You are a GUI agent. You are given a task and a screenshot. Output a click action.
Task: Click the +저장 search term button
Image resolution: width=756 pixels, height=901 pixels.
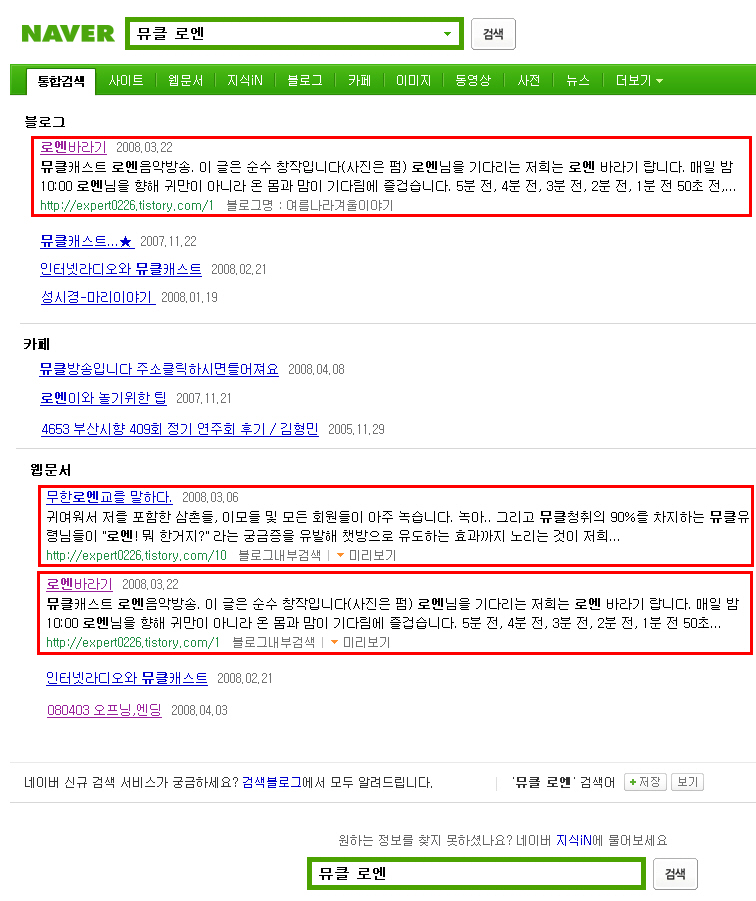tap(645, 782)
